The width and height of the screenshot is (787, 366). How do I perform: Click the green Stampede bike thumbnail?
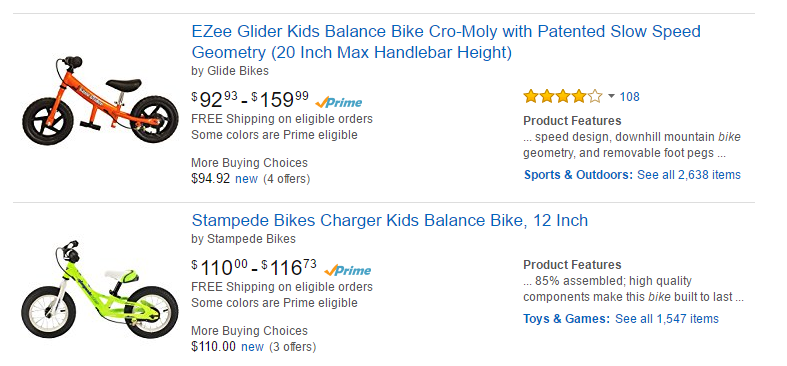pos(100,289)
